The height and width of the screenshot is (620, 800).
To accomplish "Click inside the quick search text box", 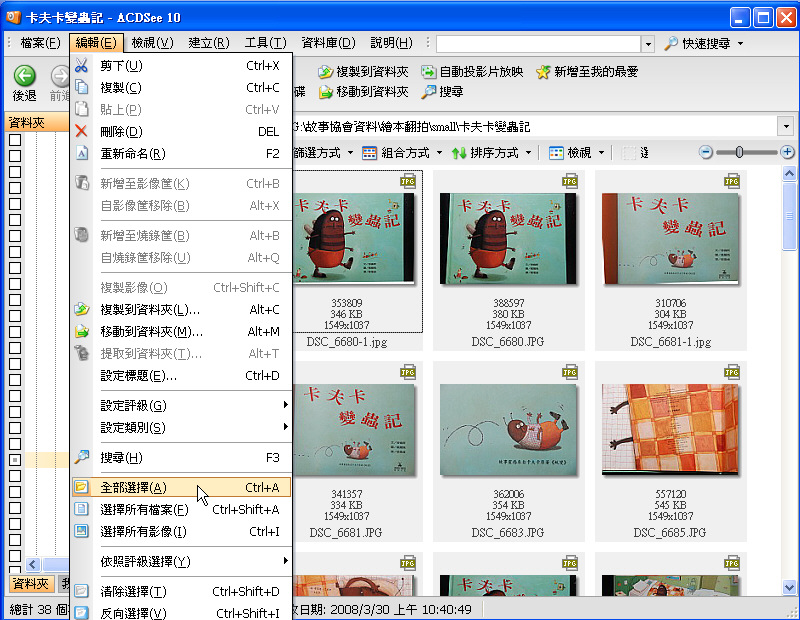I will pyautogui.click(x=538, y=44).
